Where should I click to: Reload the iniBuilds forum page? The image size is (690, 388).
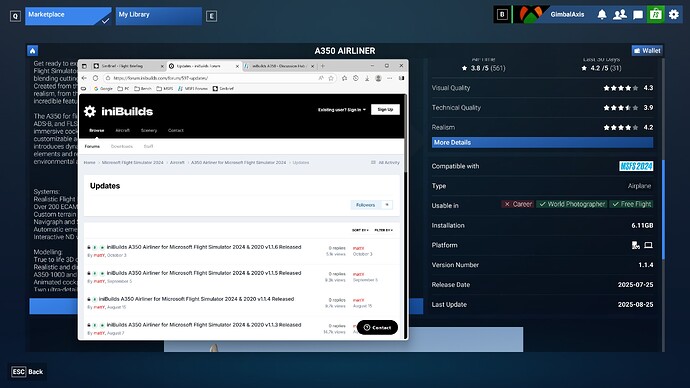pyautogui.click(x=95, y=78)
